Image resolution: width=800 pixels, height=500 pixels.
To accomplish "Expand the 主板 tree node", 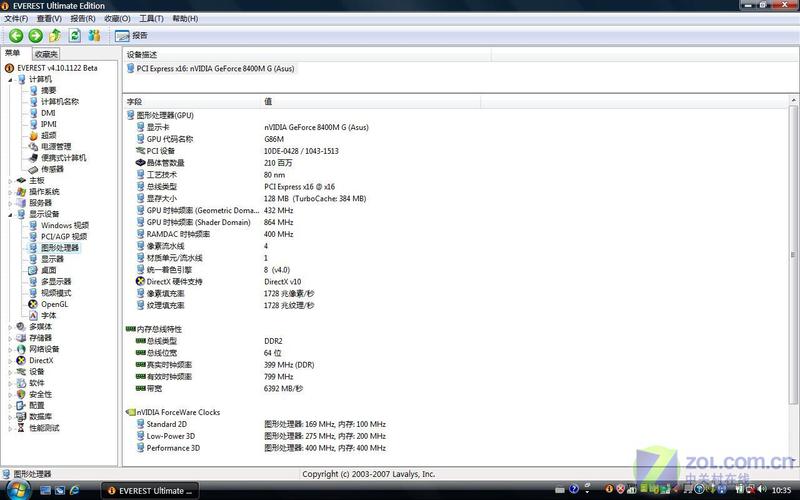I will pos(10,181).
